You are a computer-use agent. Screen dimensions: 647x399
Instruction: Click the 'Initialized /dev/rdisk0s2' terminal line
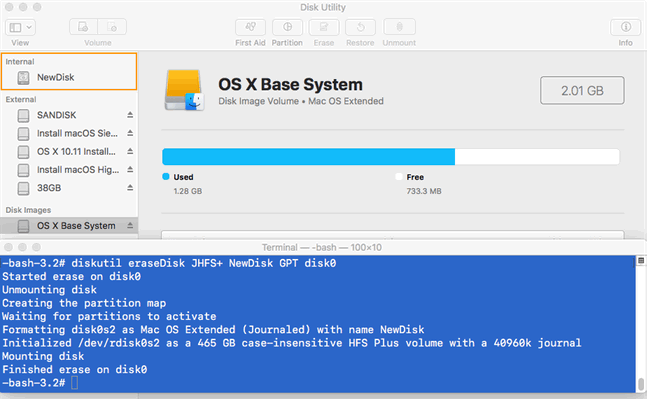point(292,343)
